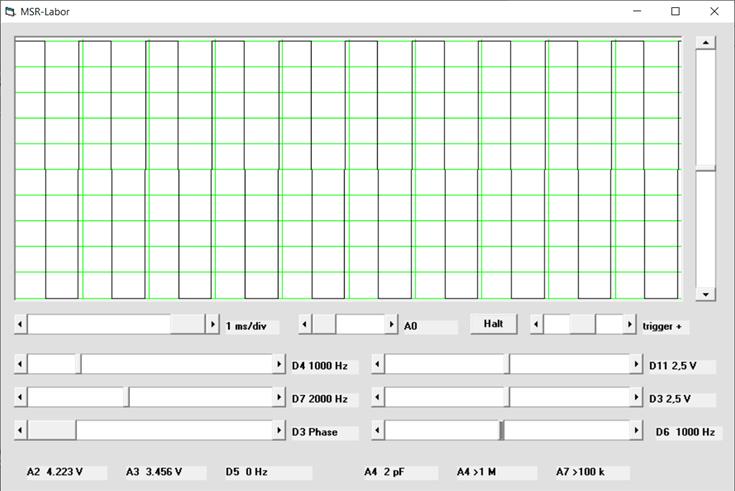Viewport: 735px width, 491px height.
Task: Click left arrow of the trigger scrollbar
Action: click(537, 325)
